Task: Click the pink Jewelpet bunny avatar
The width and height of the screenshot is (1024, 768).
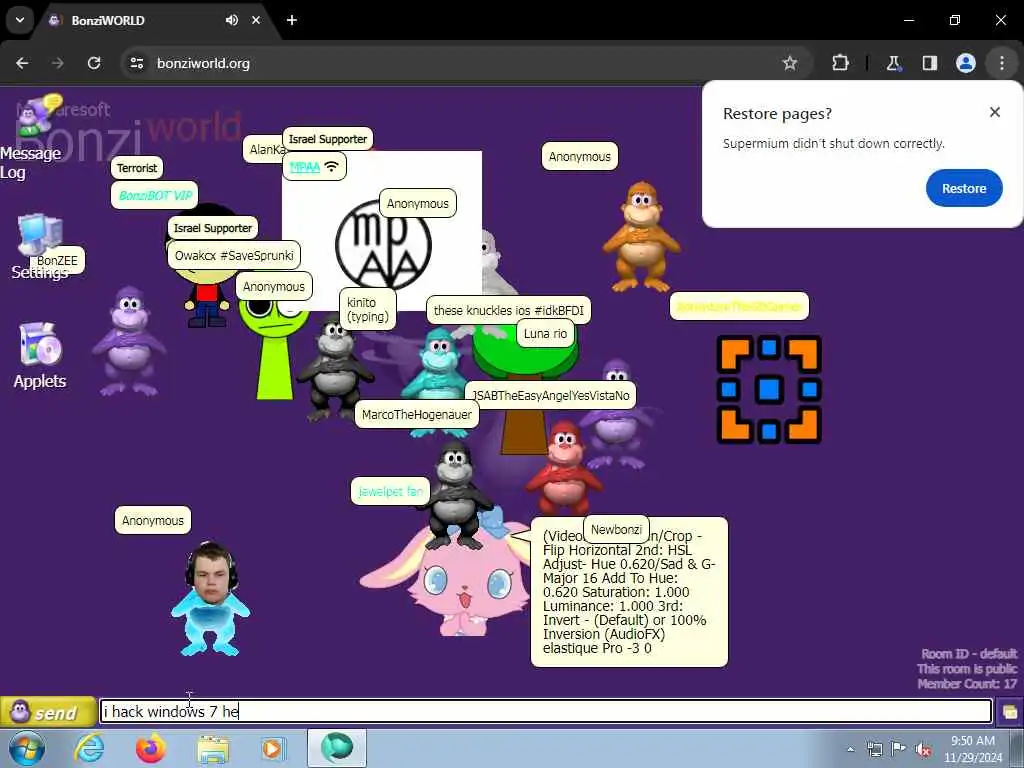Action: [451, 581]
